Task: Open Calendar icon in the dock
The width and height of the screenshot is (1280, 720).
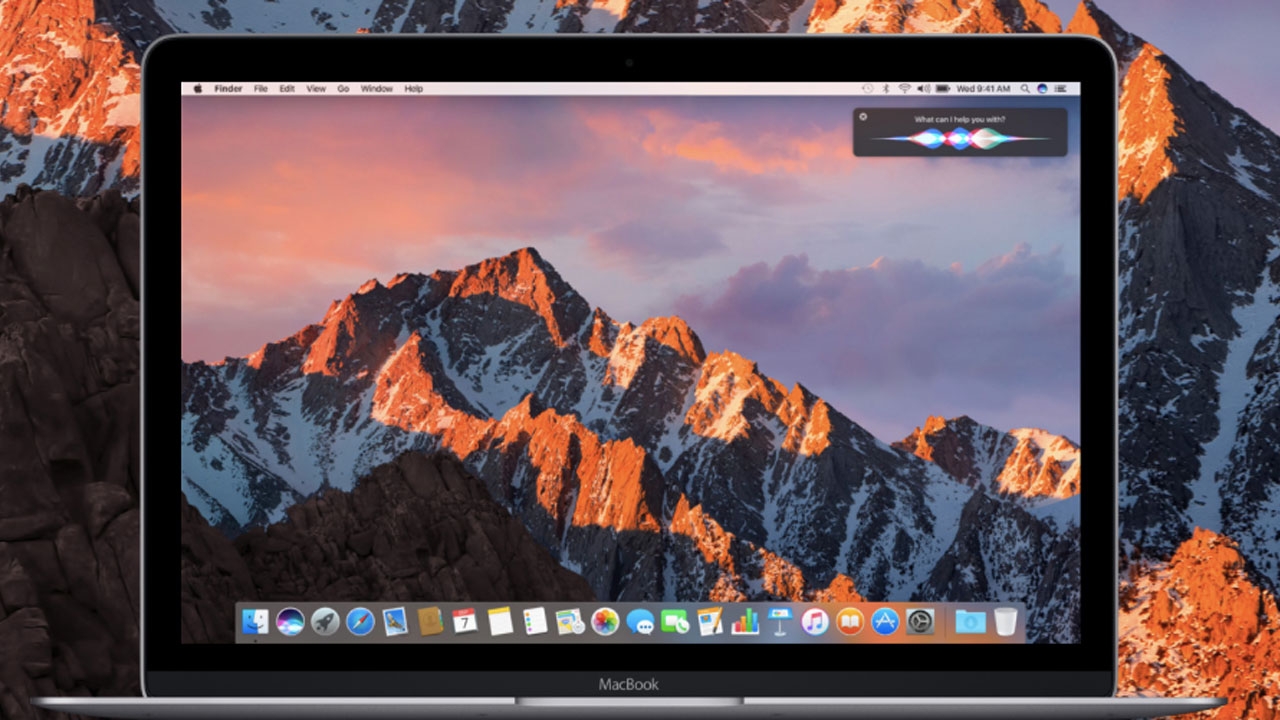Action: (x=465, y=621)
